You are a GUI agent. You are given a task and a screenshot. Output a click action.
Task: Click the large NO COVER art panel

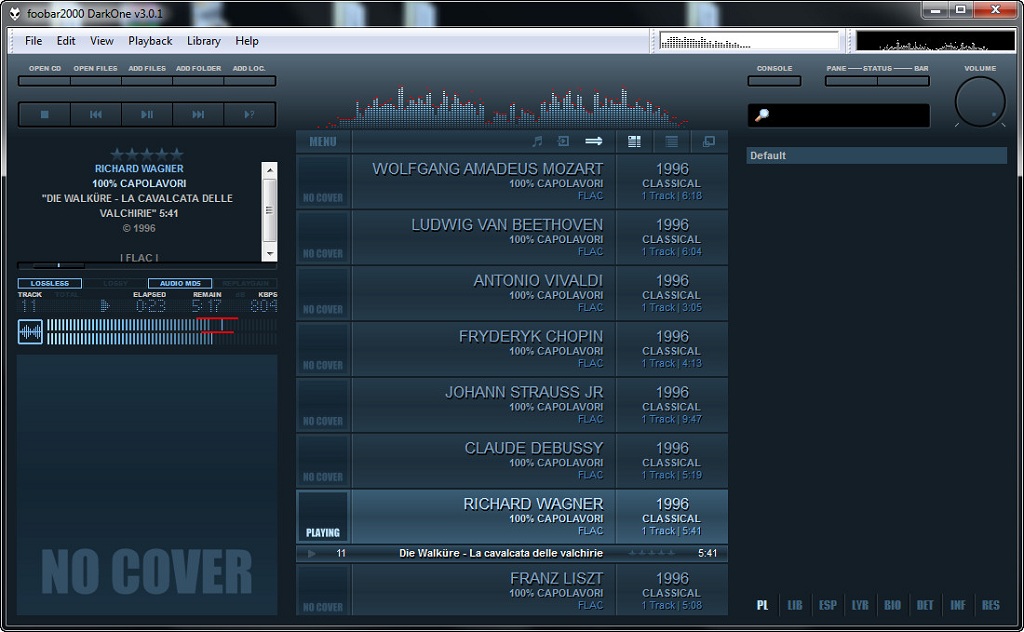tap(147, 485)
